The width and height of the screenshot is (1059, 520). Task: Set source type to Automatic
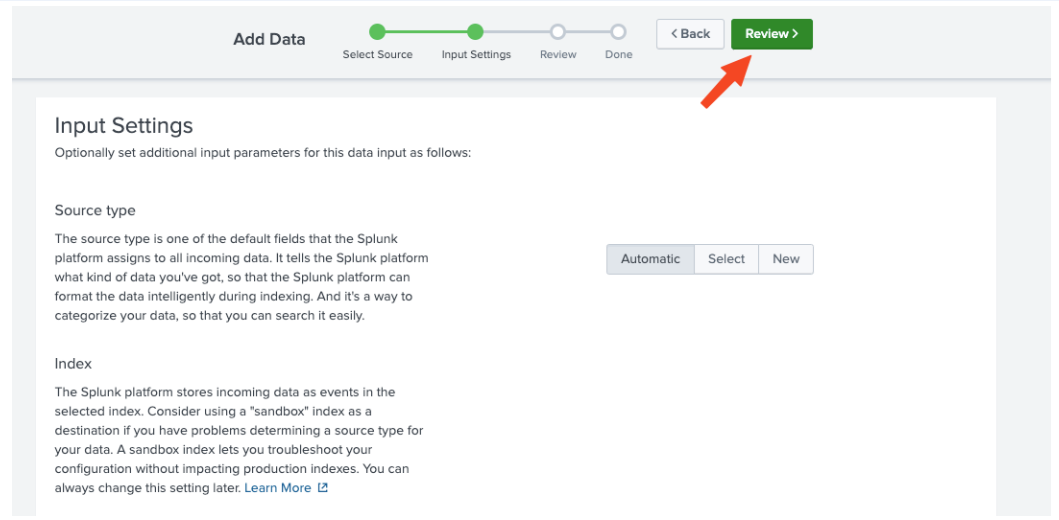(x=650, y=259)
